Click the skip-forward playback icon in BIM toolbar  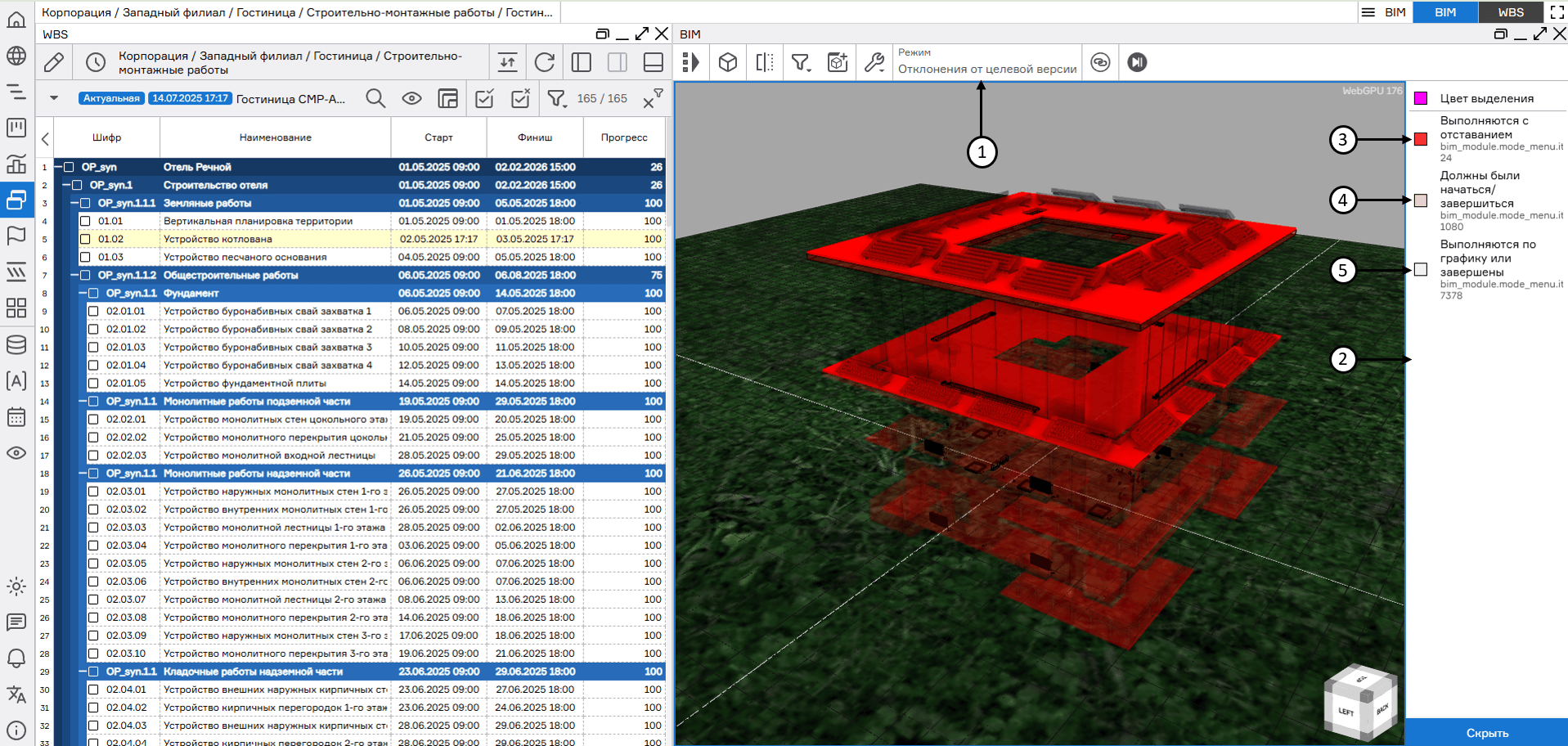(x=1137, y=62)
